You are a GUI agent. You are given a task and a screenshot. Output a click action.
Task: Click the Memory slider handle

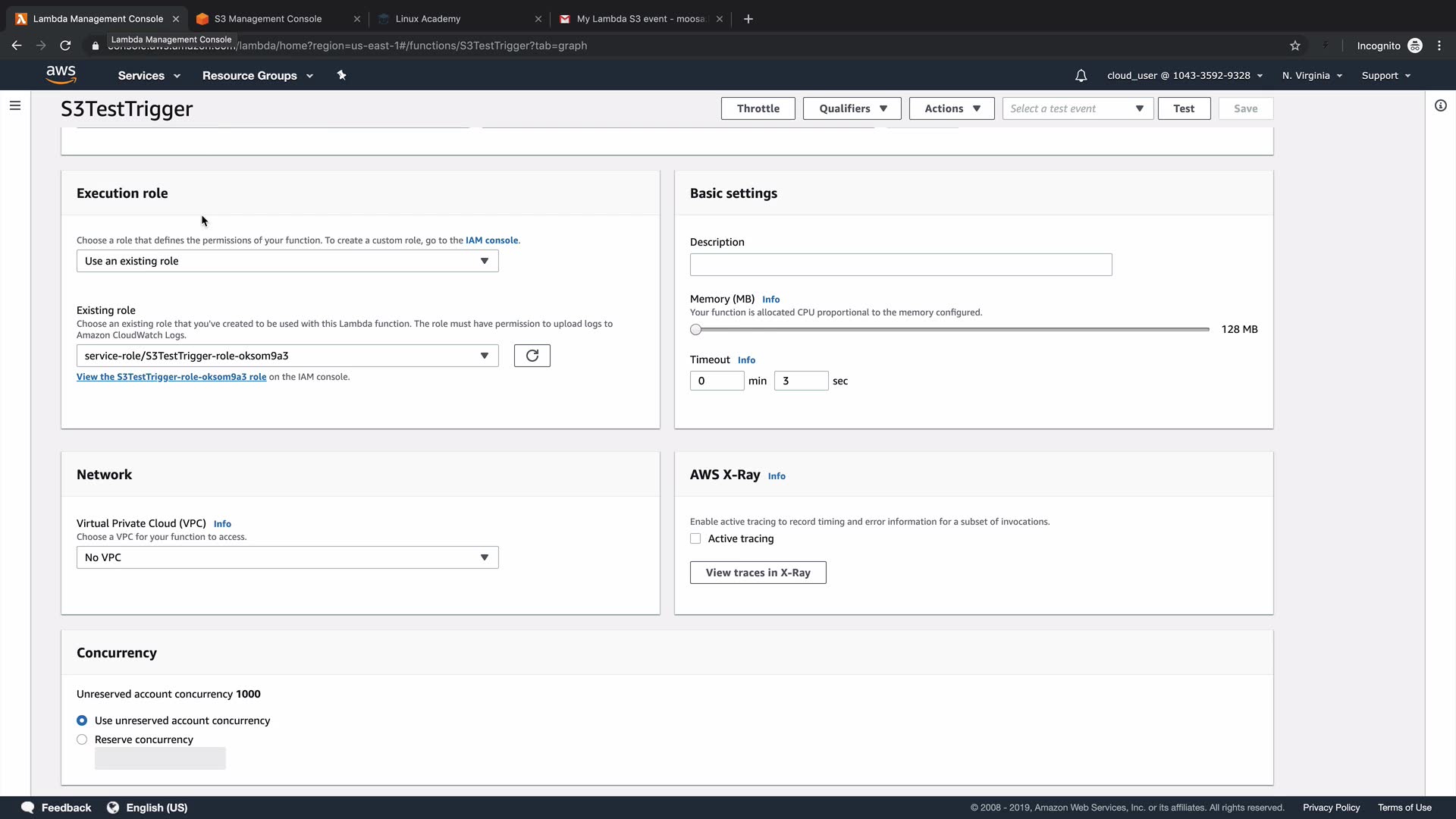tap(695, 330)
